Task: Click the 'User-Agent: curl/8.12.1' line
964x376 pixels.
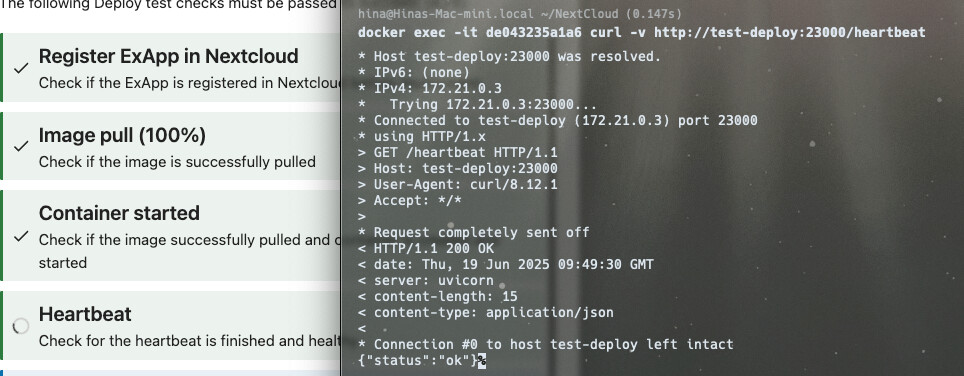Action: [457, 184]
